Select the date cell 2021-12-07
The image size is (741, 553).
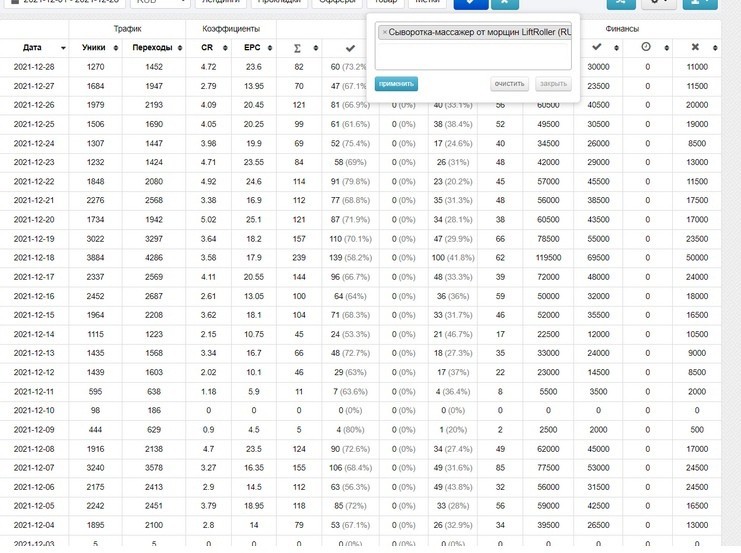tap(34, 468)
